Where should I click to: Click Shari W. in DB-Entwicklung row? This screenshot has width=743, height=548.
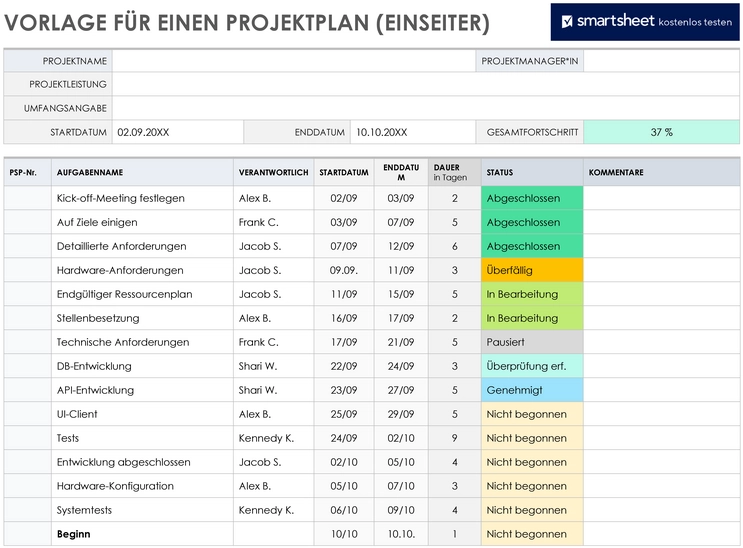click(x=273, y=366)
